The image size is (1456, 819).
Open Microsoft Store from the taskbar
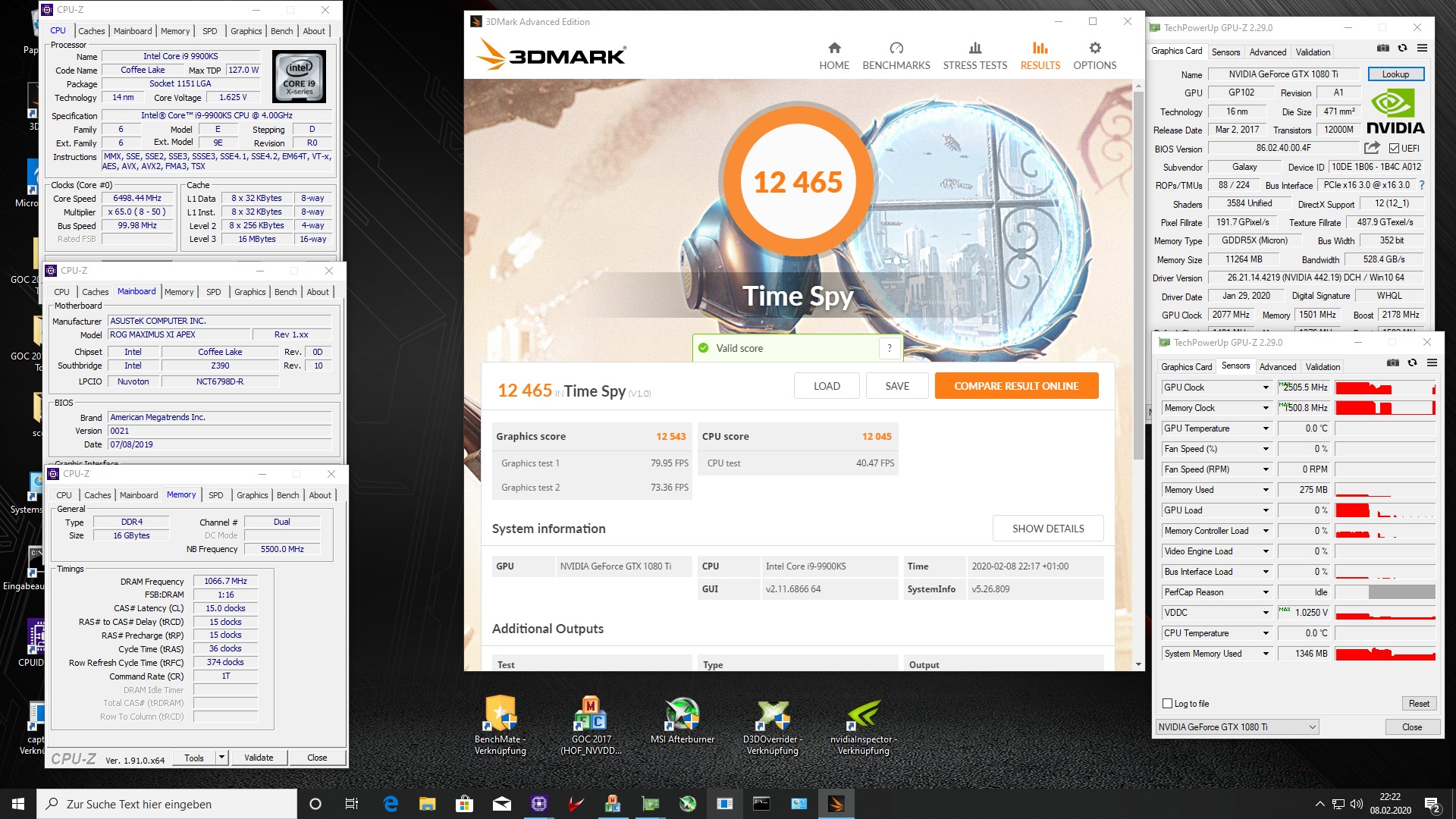coord(465,804)
